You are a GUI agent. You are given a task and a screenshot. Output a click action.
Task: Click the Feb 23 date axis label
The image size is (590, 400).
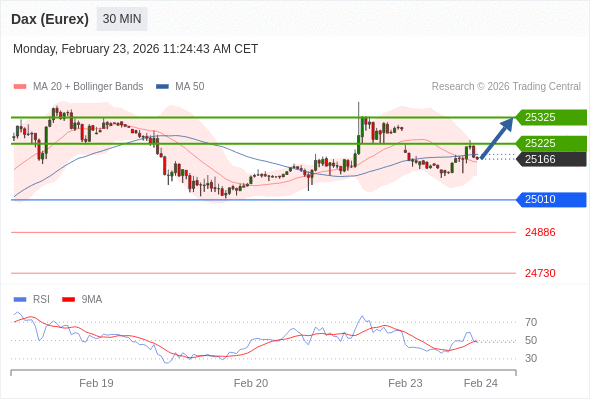[x=405, y=383]
